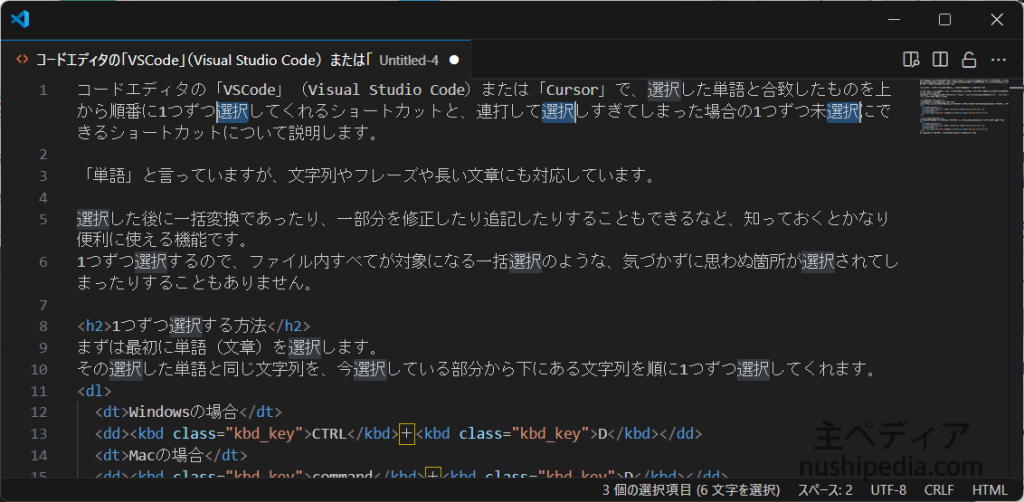Image resolution: width=1024 pixels, height=502 pixels.
Task: Maximize the VS Code window
Action: (x=944, y=20)
